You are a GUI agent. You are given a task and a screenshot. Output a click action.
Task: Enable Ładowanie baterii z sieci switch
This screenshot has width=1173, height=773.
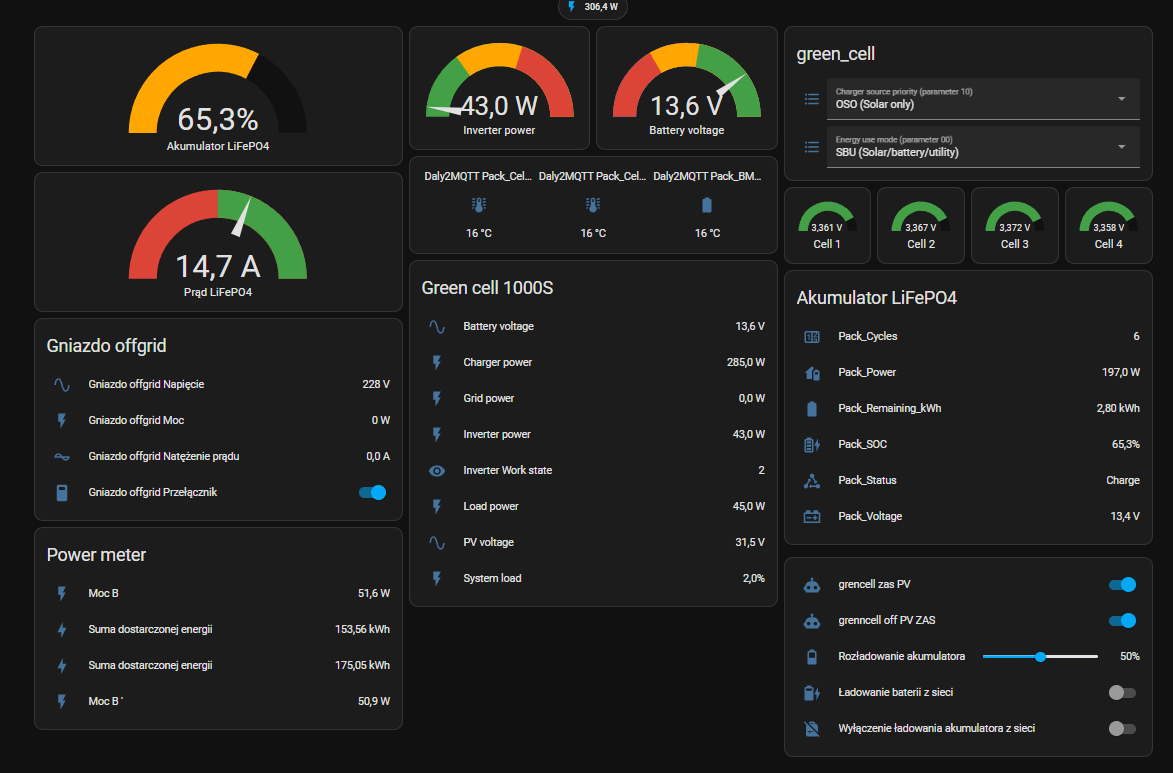coord(1122,692)
